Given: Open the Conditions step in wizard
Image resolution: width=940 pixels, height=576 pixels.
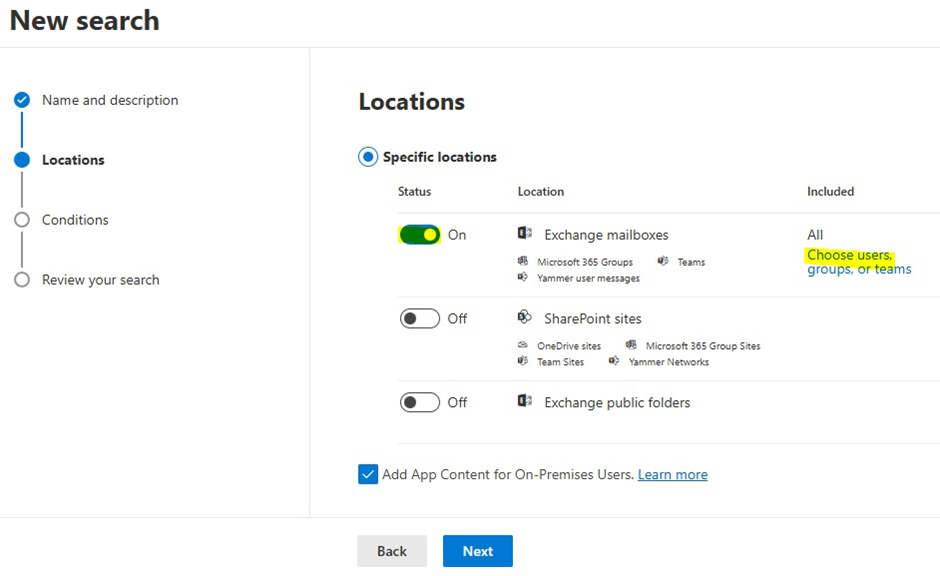Looking at the screenshot, I should click(x=75, y=220).
